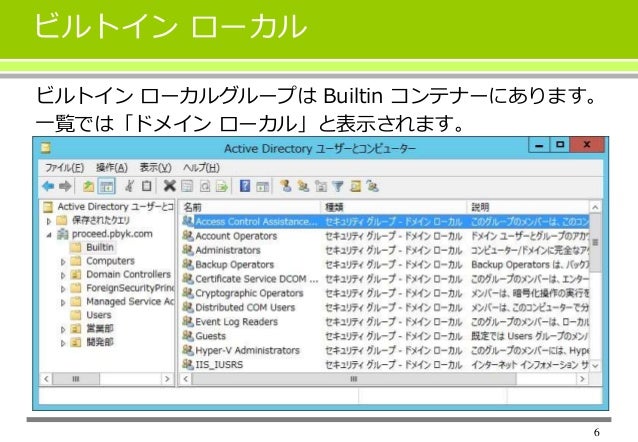Viewport: 638px width, 442px height.
Task: Open Properties via toolbar icon
Action: point(187,186)
